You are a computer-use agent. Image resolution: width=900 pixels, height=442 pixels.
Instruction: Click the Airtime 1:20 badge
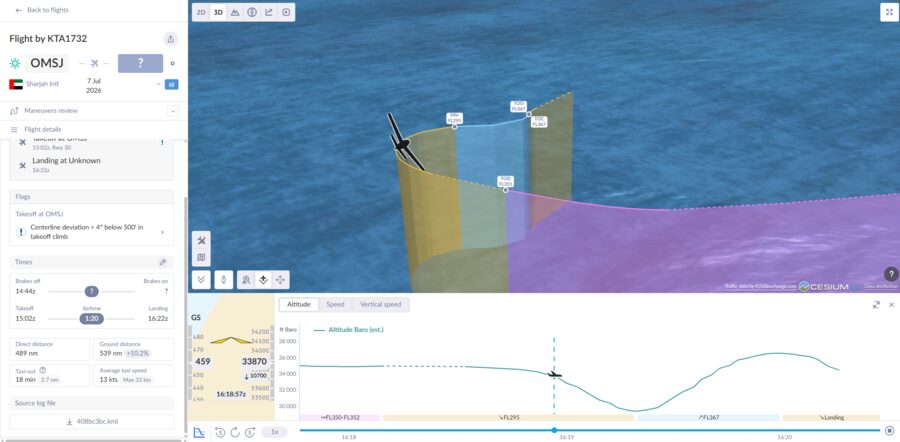[x=92, y=319]
